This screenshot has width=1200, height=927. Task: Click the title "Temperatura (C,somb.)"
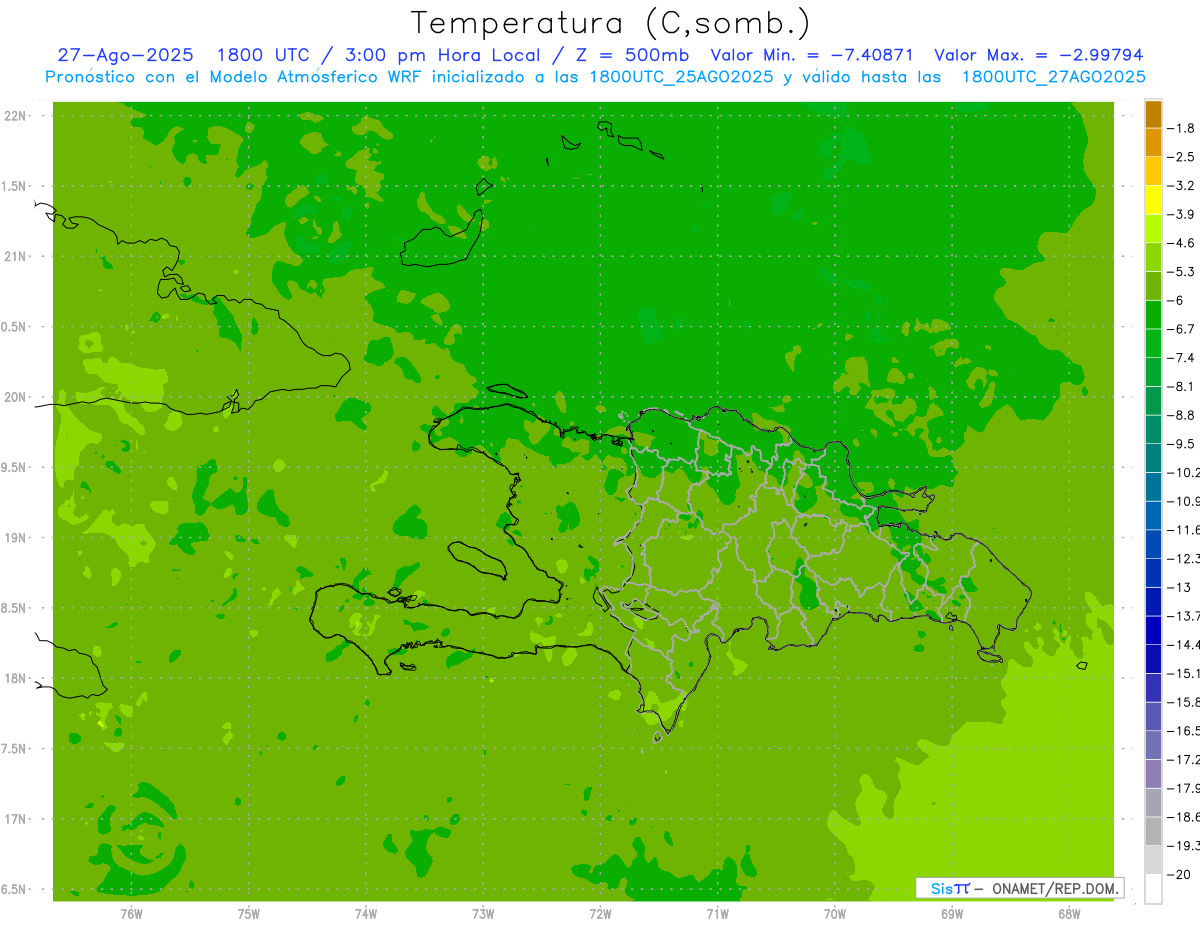611,22
